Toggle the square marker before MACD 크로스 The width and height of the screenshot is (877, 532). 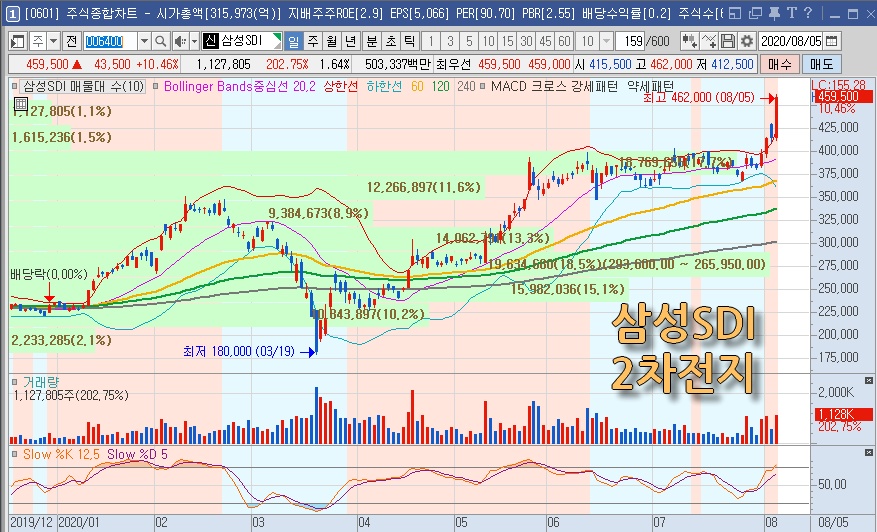coord(482,86)
